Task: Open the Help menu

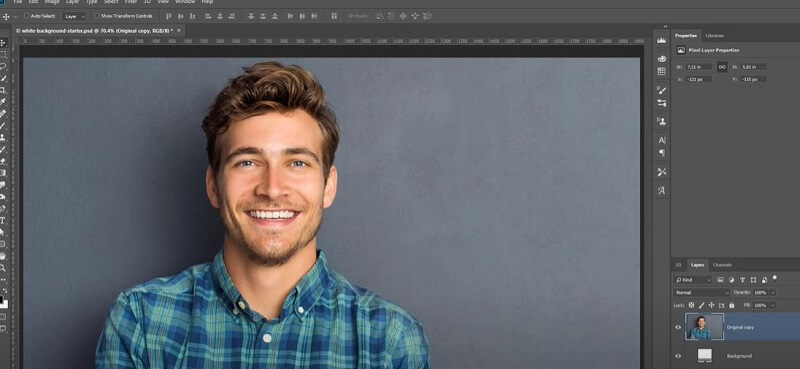Action: (207, 2)
